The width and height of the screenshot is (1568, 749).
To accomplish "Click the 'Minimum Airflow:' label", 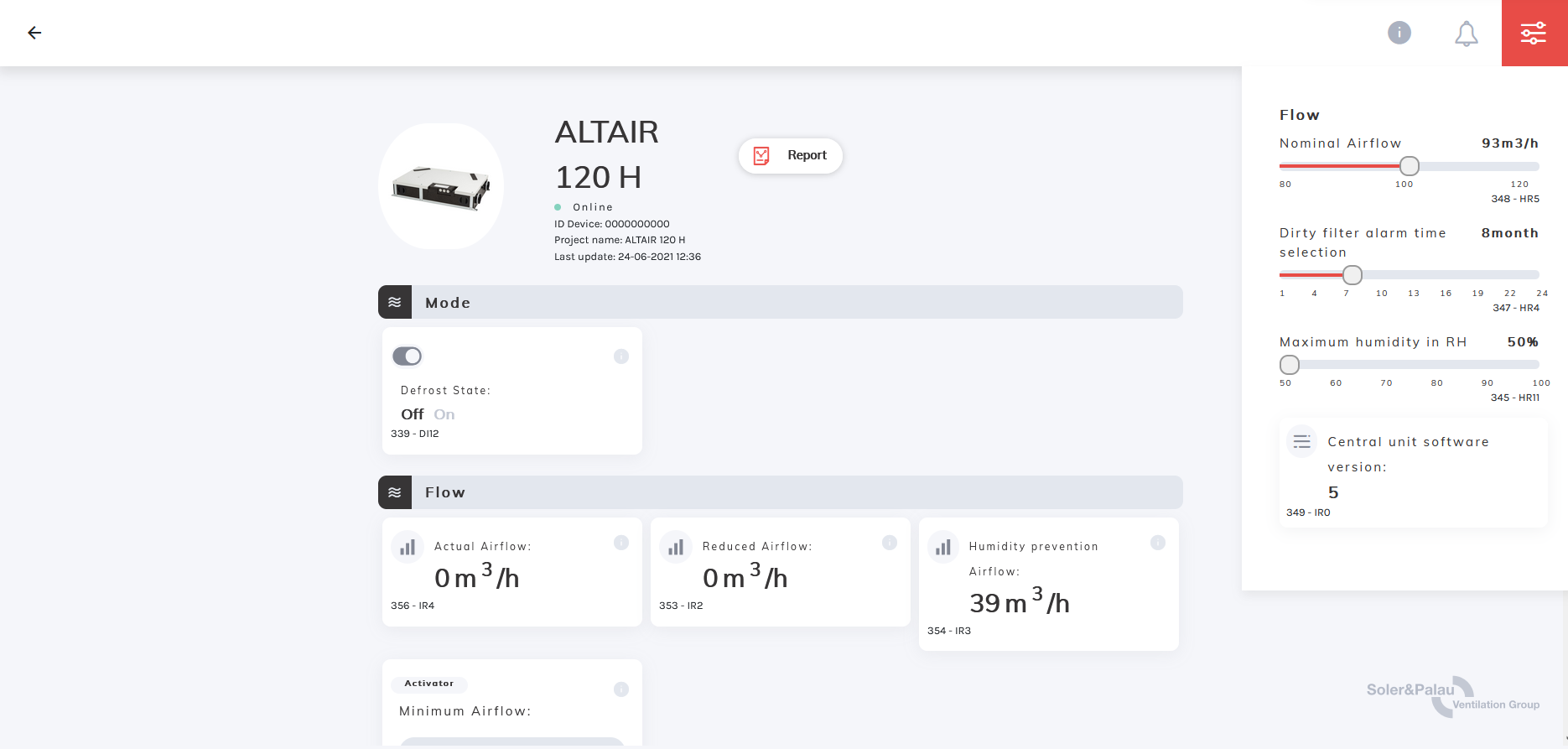I will pyautogui.click(x=465, y=711).
